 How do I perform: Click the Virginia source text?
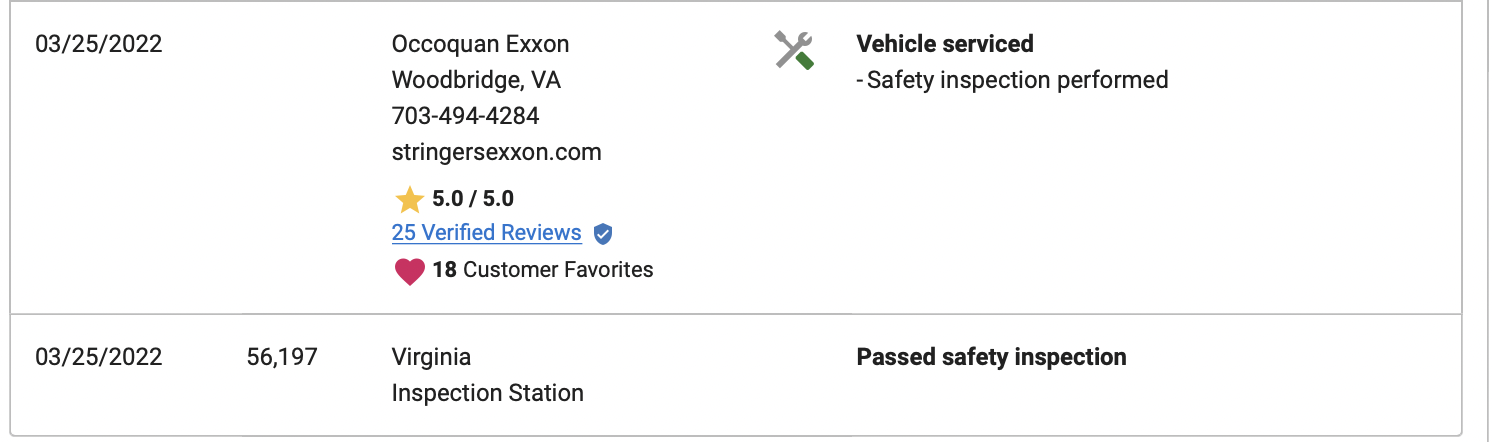click(431, 357)
